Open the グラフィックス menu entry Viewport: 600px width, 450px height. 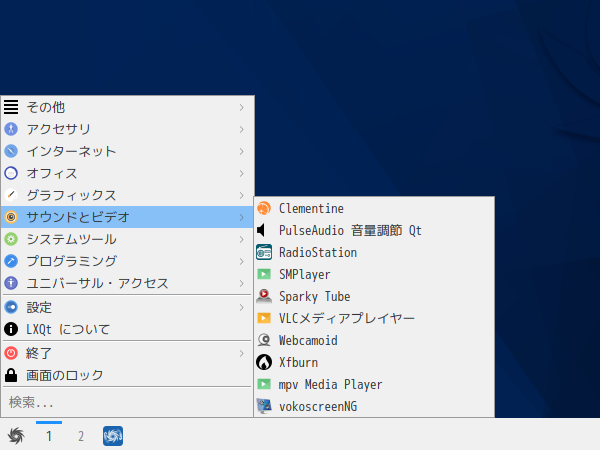click(127, 195)
